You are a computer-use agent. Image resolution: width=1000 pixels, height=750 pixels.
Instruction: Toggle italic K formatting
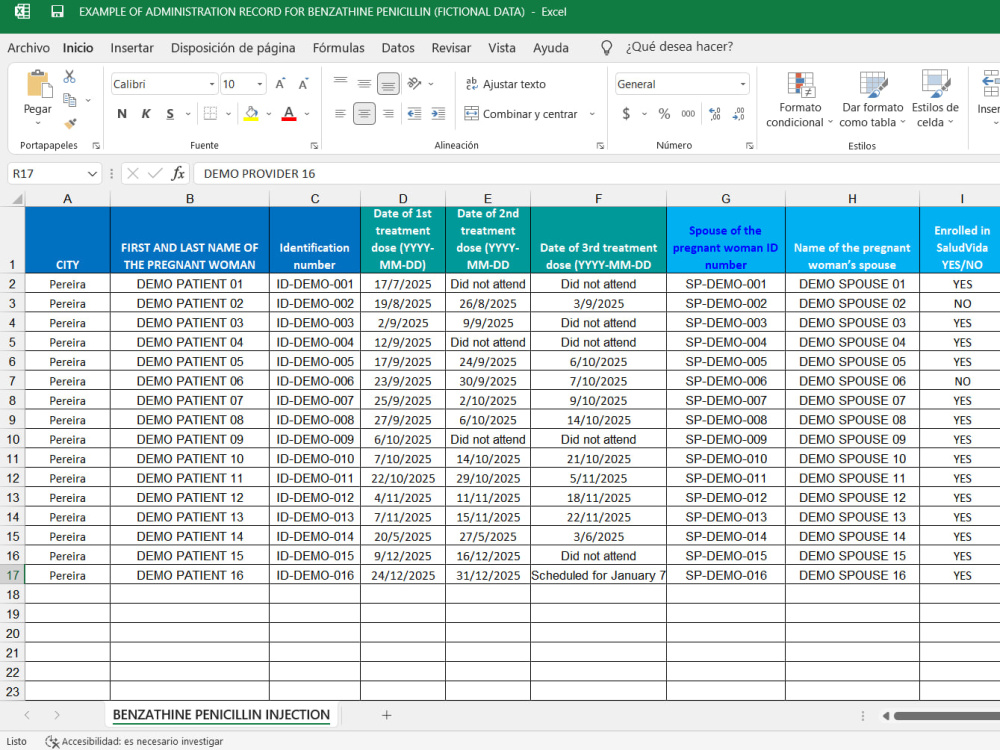146,114
